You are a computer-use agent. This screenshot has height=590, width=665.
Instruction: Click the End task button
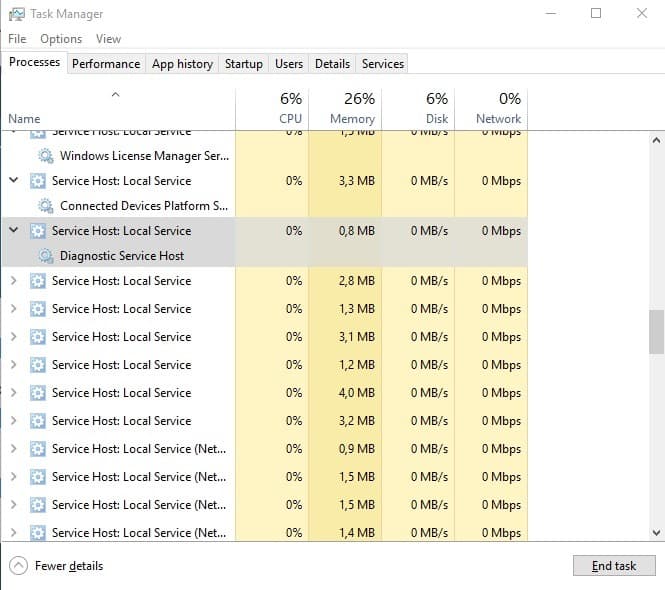614,566
